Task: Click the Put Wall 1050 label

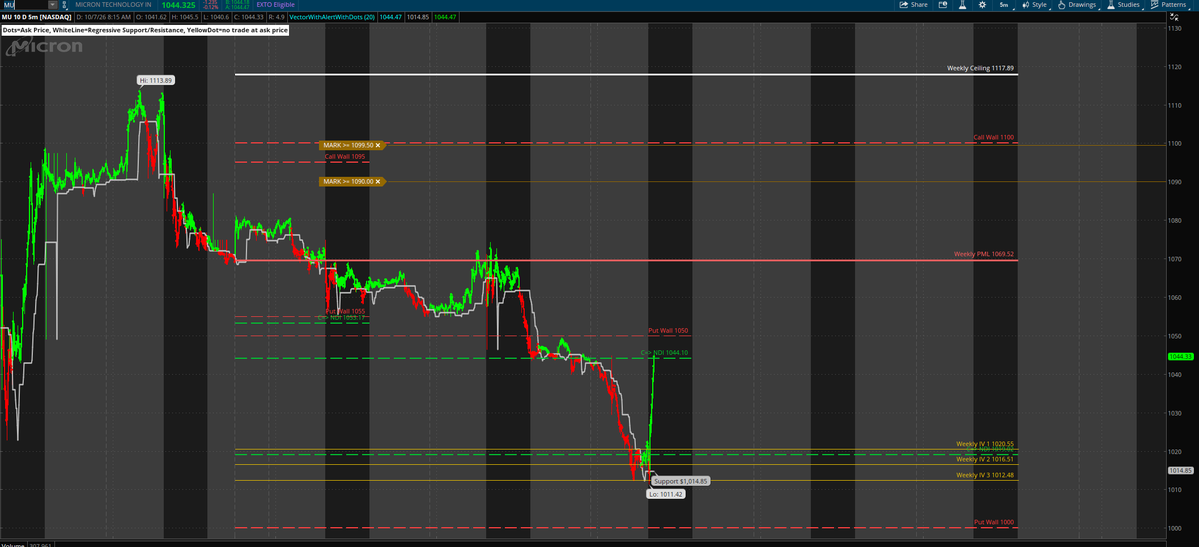Action: click(x=668, y=330)
